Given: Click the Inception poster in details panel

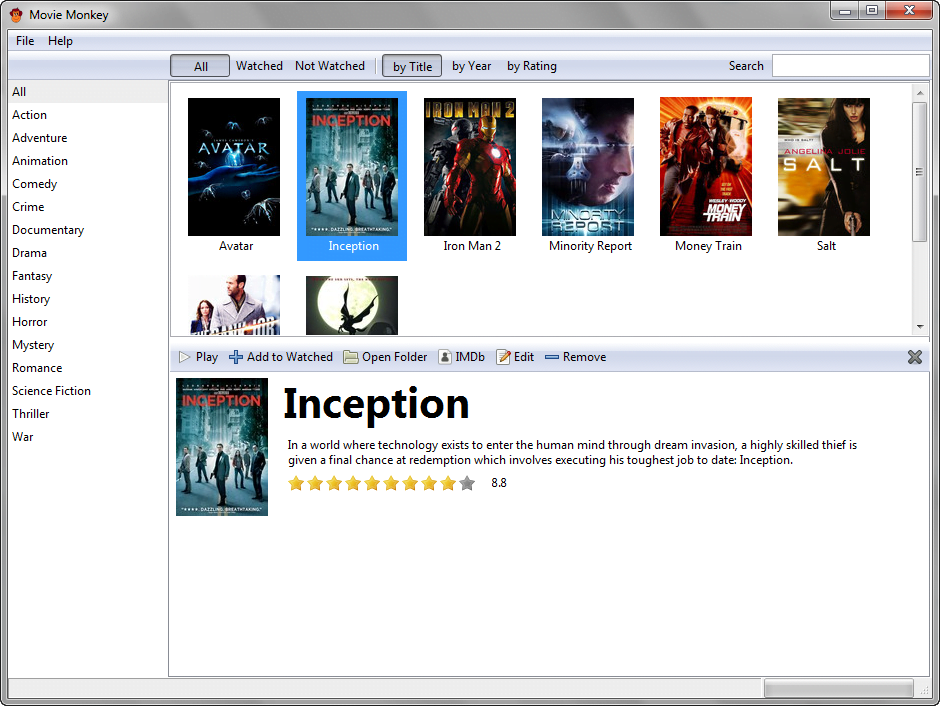Looking at the screenshot, I should pyautogui.click(x=222, y=446).
